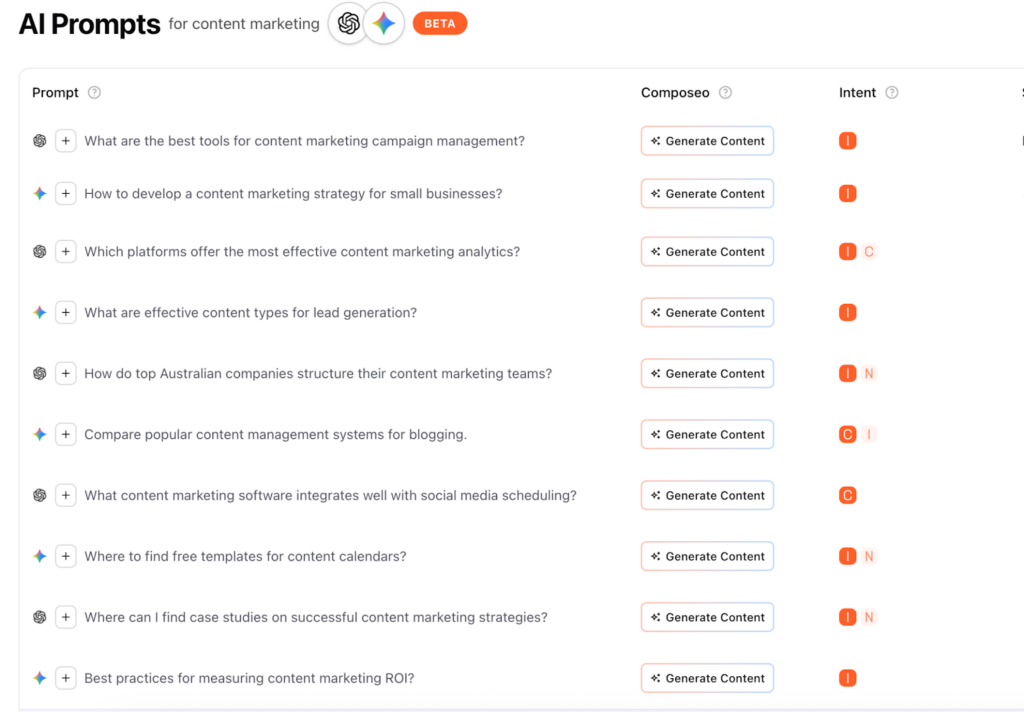Viewport: 1024px width, 712px height.
Task: Click Gemini icon beside content calendars templates prompt
Action: point(40,556)
